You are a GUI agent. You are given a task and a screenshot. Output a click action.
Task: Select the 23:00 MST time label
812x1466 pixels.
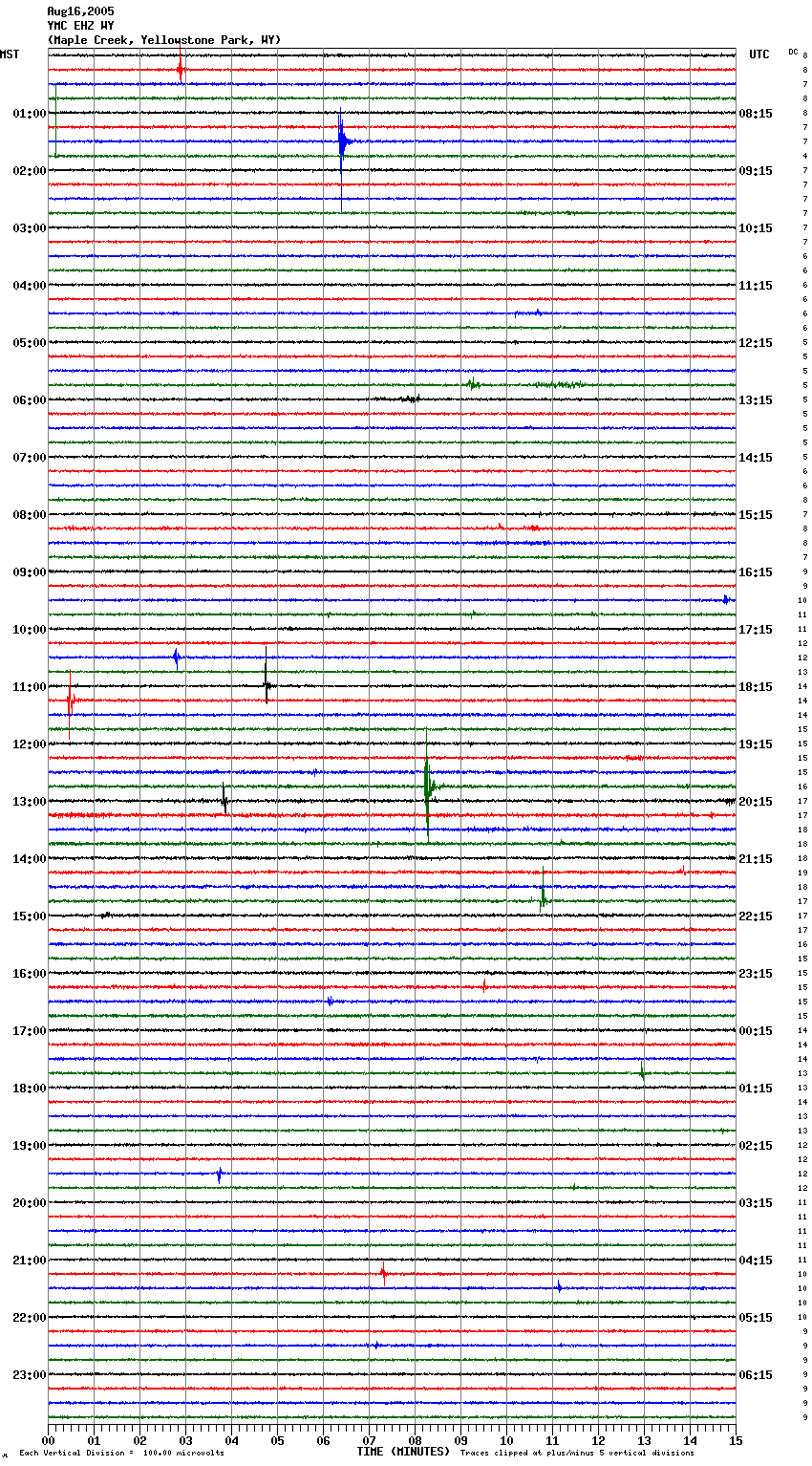30,1375
